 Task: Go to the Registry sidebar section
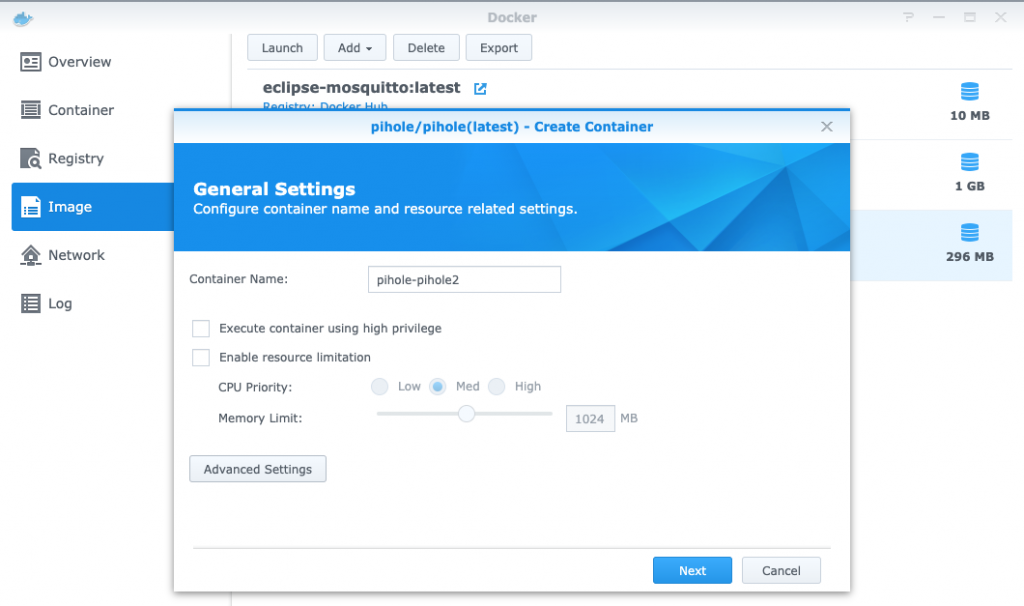[x=93, y=159]
